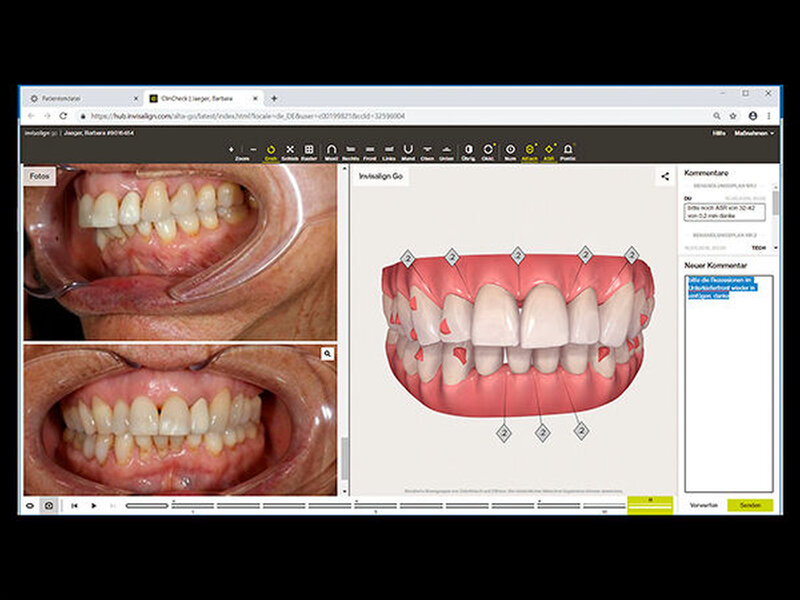Open a new browser tab
The image size is (800, 600).
click(274, 98)
